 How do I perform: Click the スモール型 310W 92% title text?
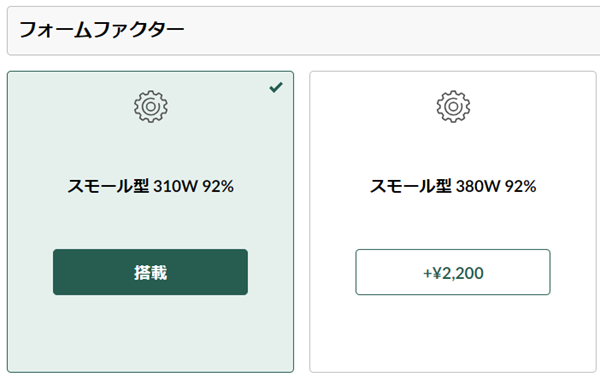click(150, 186)
